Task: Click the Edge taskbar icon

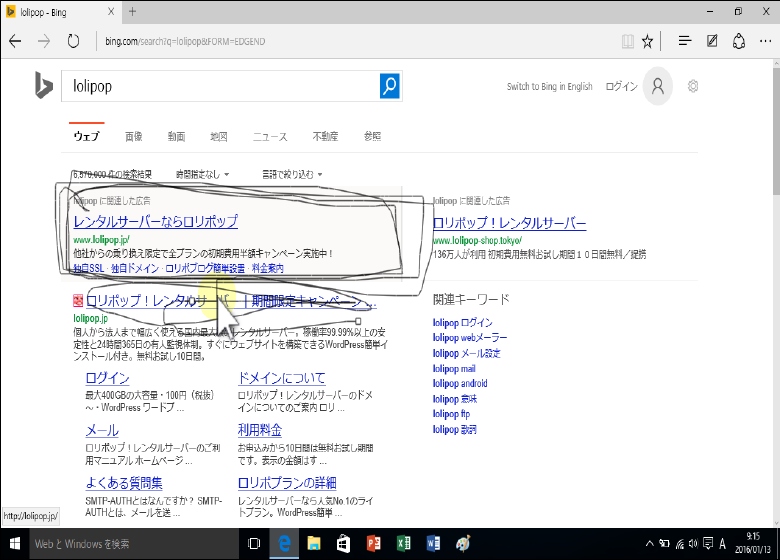Action: coord(285,544)
